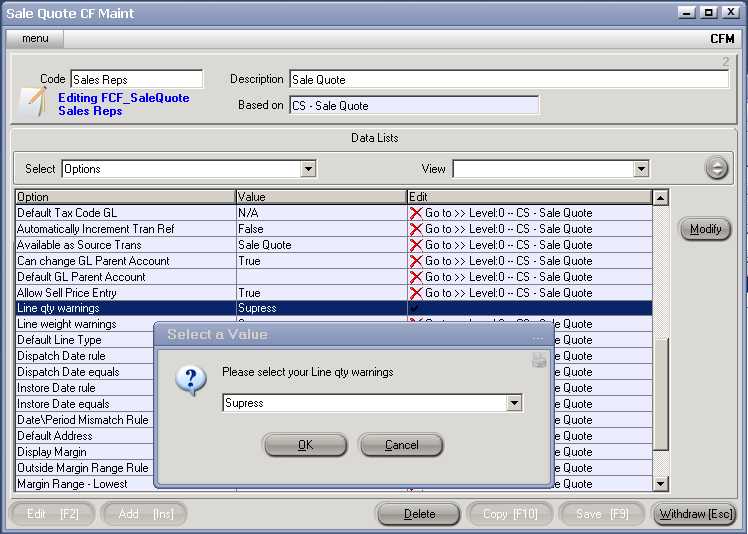Open the Select dropdown showing Options
This screenshot has width=748, height=534.
click(308, 168)
